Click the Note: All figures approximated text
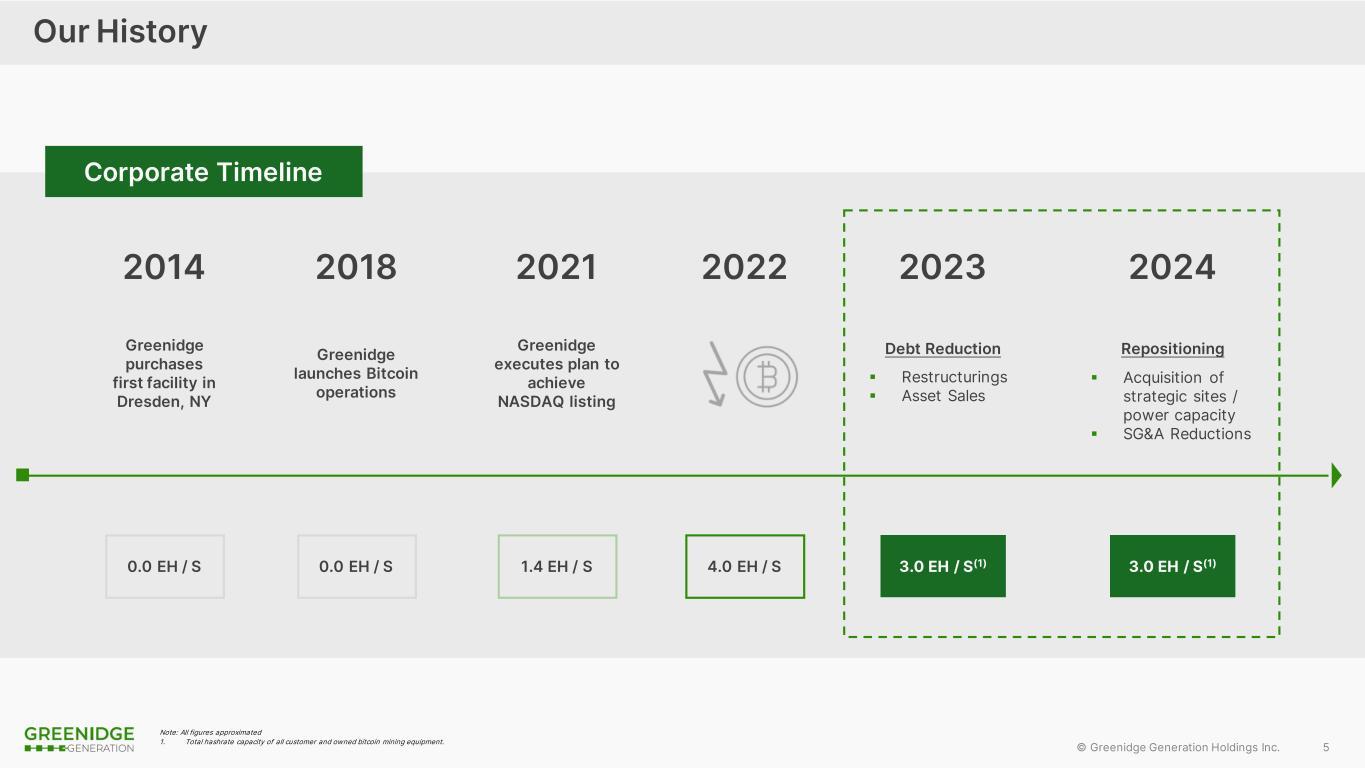1365x768 pixels. [211, 732]
